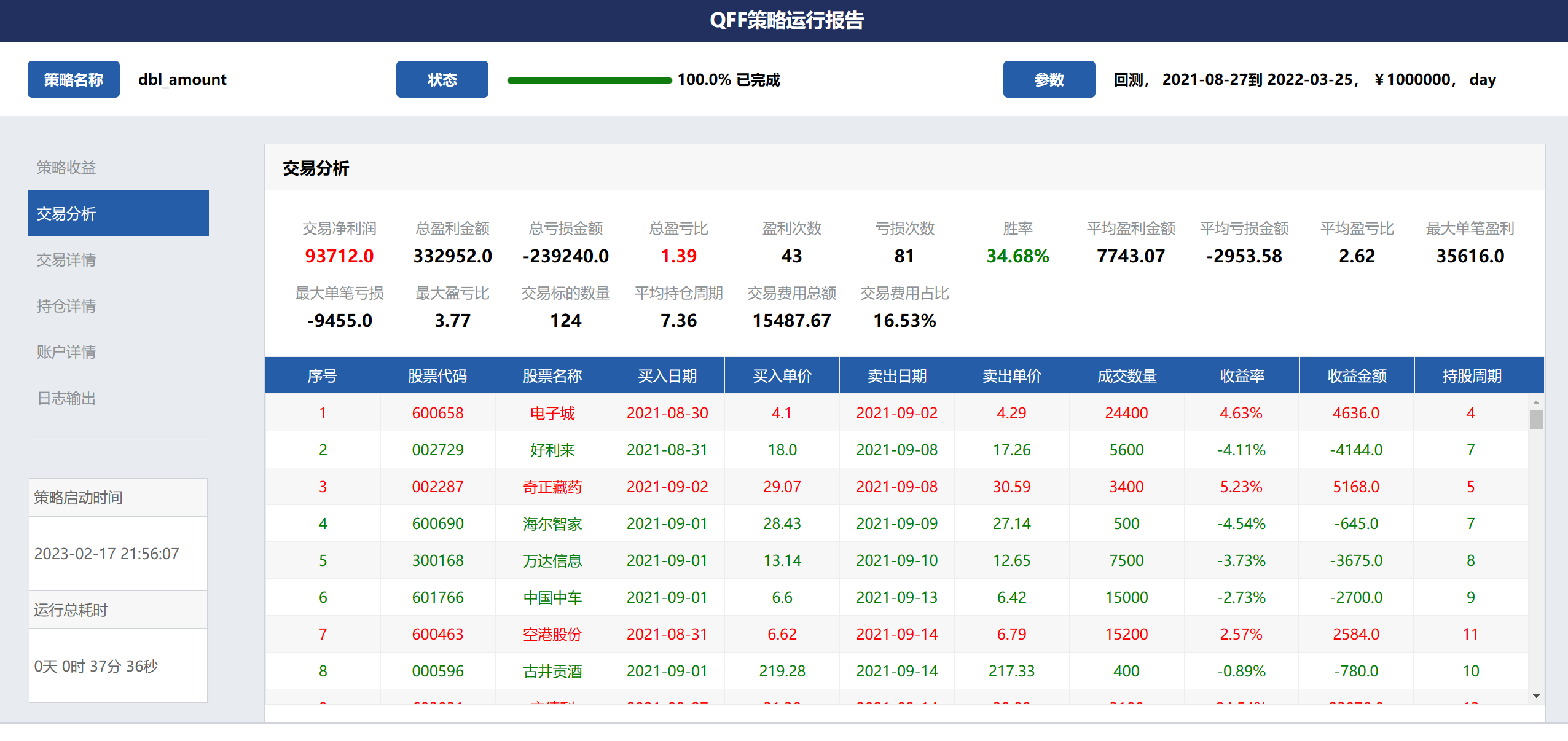Select the 奇正藏药 stock name
This screenshot has width=1568, height=741.
tap(552, 487)
